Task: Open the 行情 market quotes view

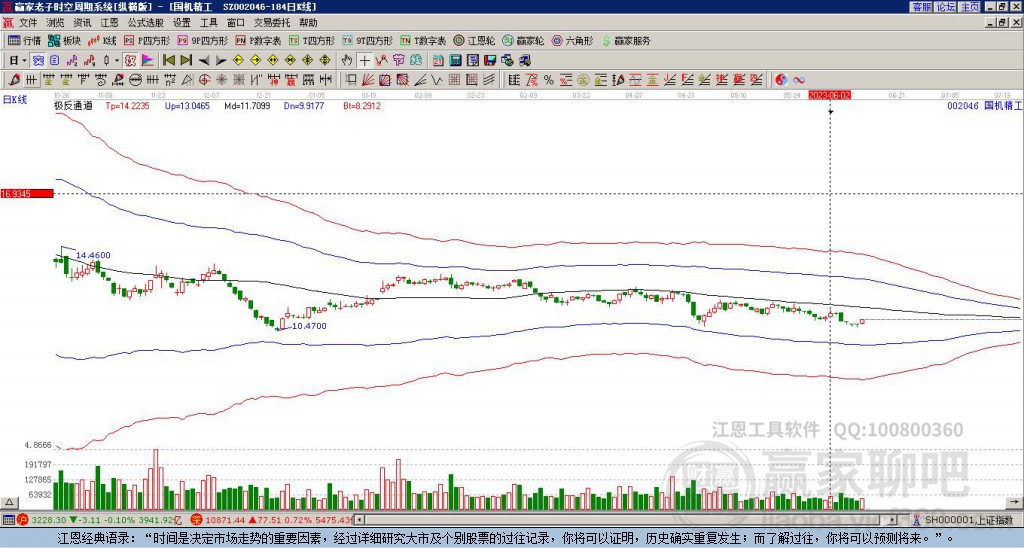Action: pyautogui.click(x=24, y=40)
